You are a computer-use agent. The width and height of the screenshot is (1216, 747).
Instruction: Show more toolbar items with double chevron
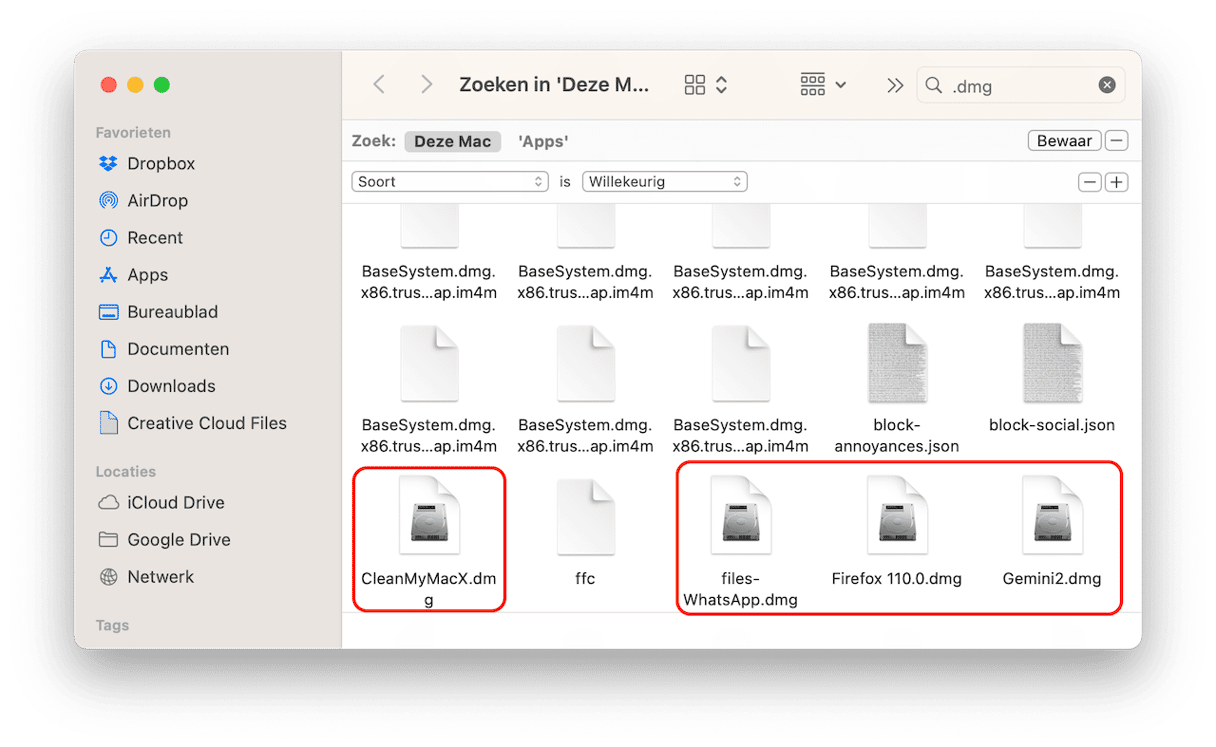tap(894, 85)
